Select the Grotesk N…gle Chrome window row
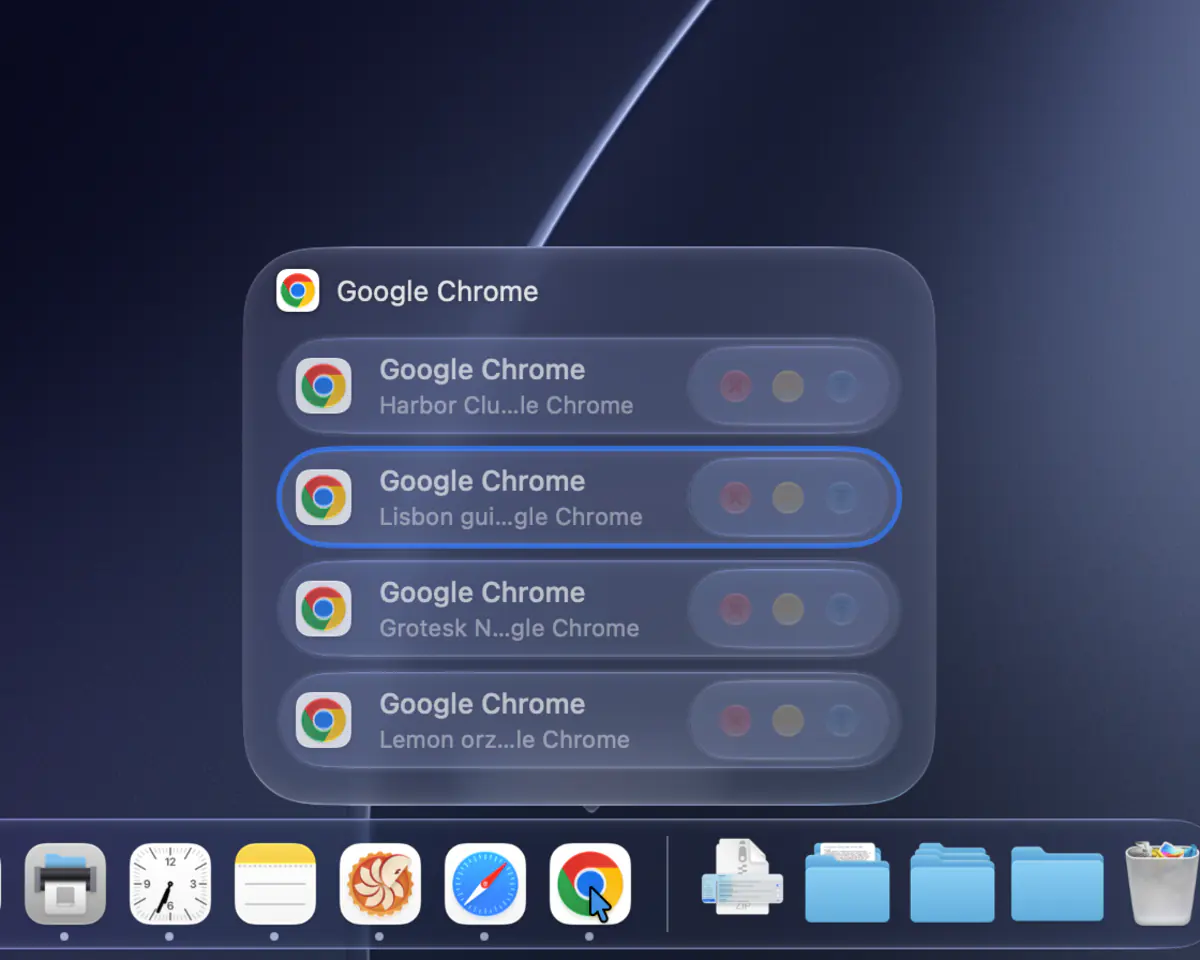The image size is (1200, 960). click(589, 609)
